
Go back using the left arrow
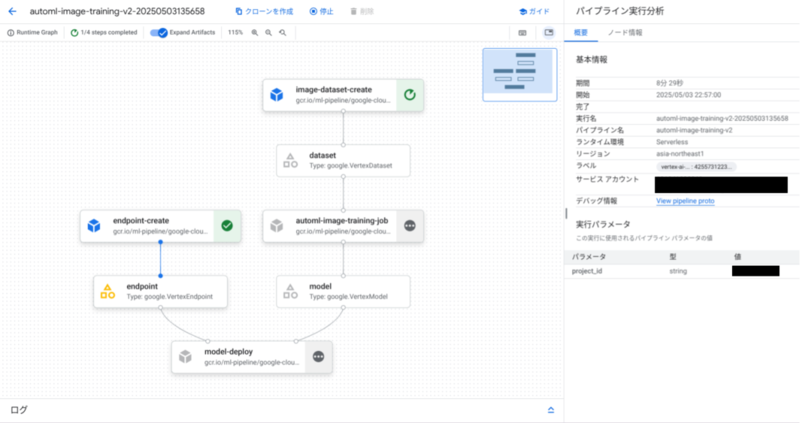pos(12,11)
